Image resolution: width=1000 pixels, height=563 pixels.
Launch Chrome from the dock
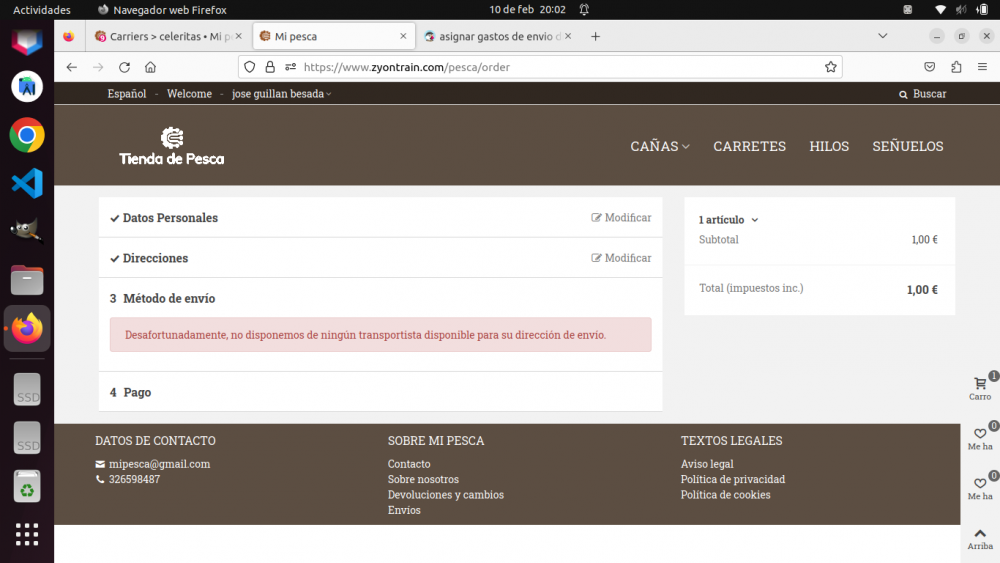click(27, 135)
